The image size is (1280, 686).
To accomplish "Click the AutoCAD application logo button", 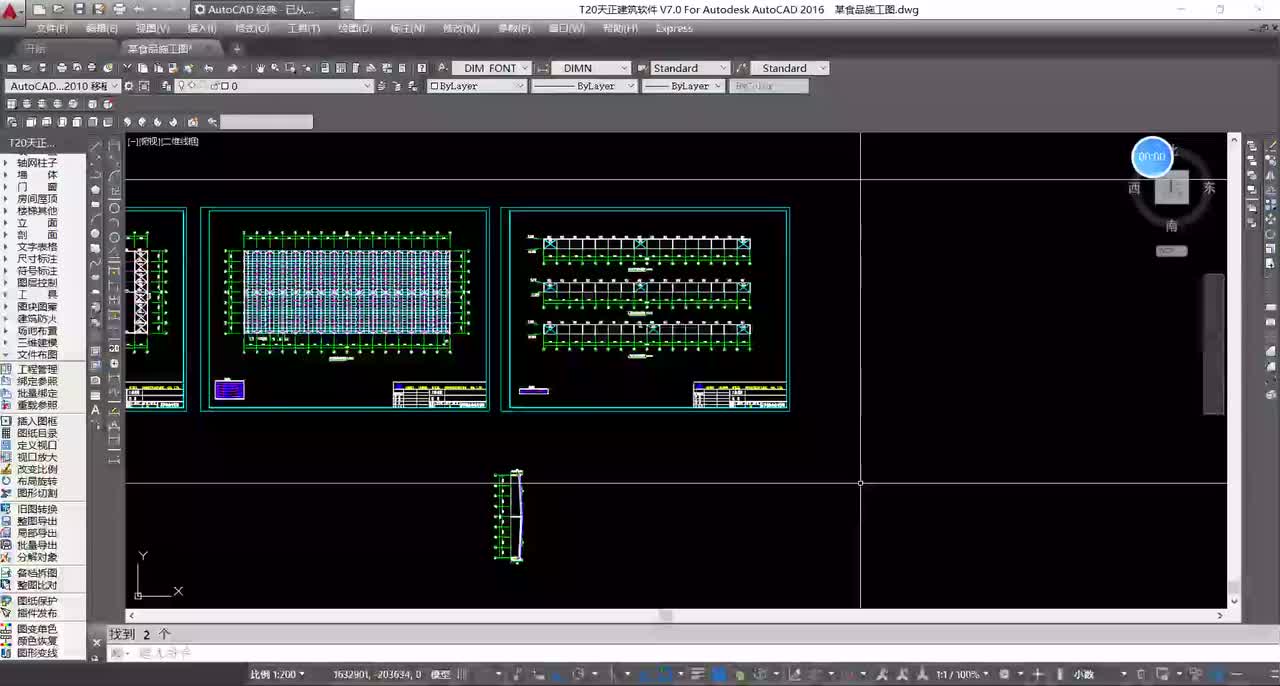I will click(x=12, y=11).
